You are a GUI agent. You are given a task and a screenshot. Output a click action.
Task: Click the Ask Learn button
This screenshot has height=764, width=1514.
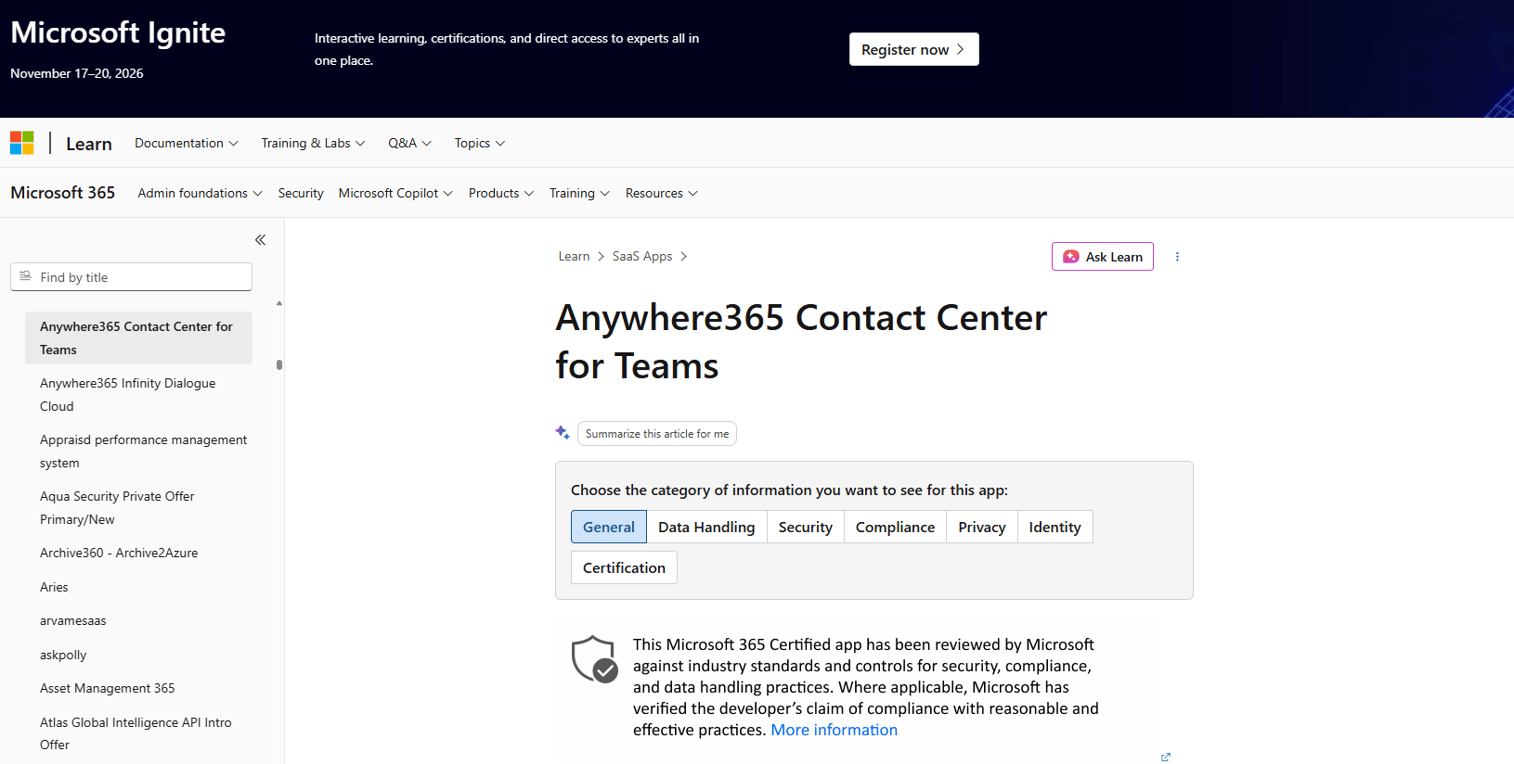pyautogui.click(x=1102, y=257)
